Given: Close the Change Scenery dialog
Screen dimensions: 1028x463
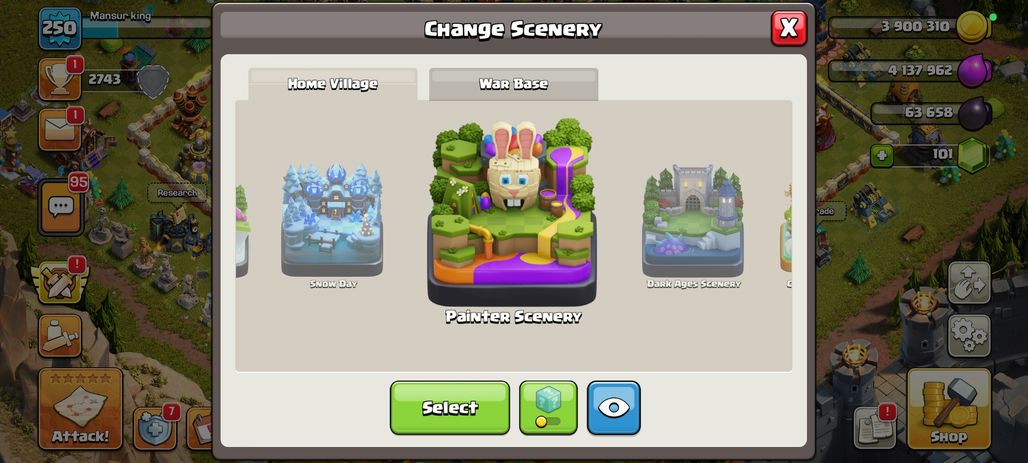Looking at the screenshot, I should [x=789, y=28].
